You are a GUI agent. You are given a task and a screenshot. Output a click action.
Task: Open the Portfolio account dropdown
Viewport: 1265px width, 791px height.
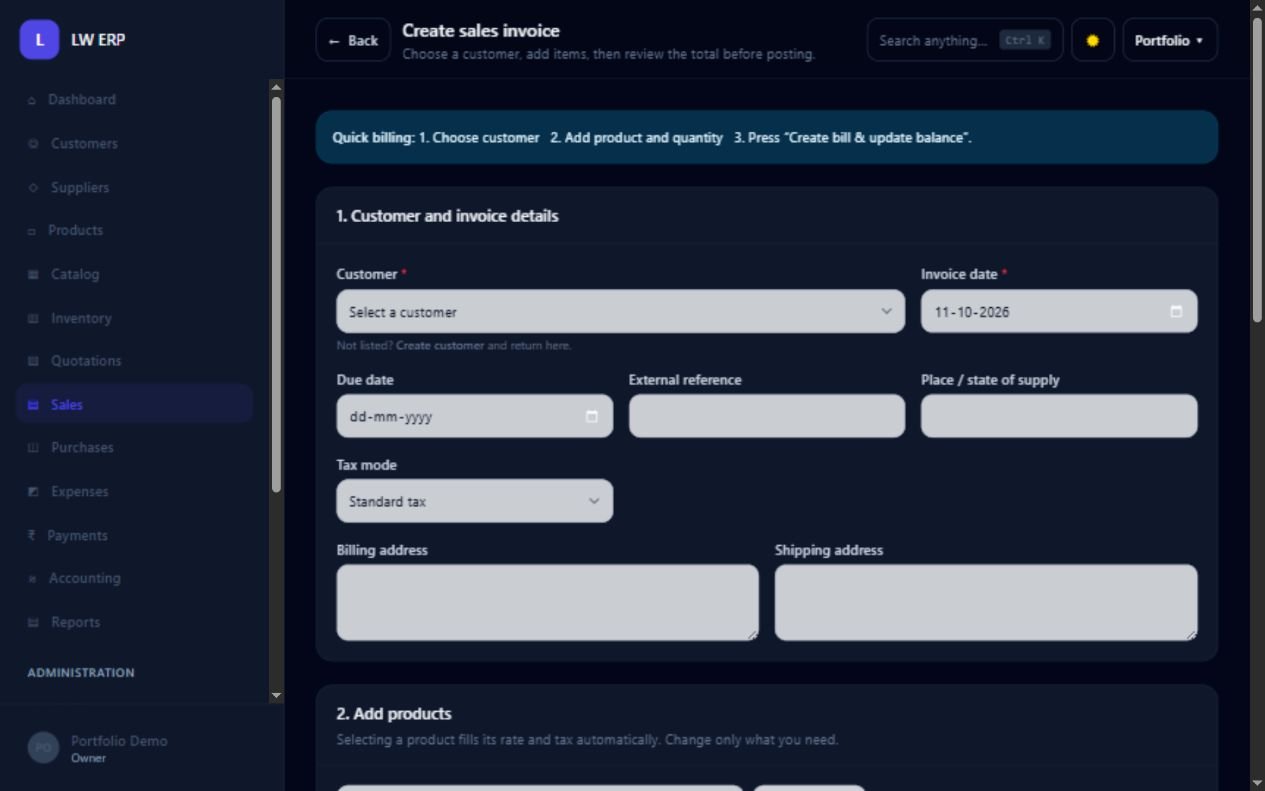[x=1170, y=40]
